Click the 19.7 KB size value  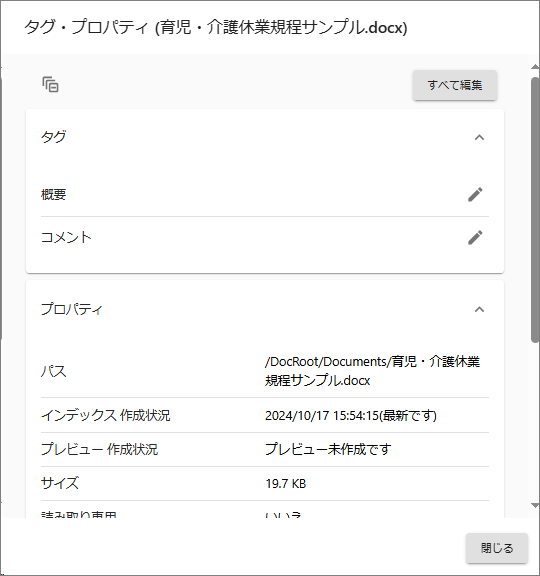pyautogui.click(x=286, y=483)
